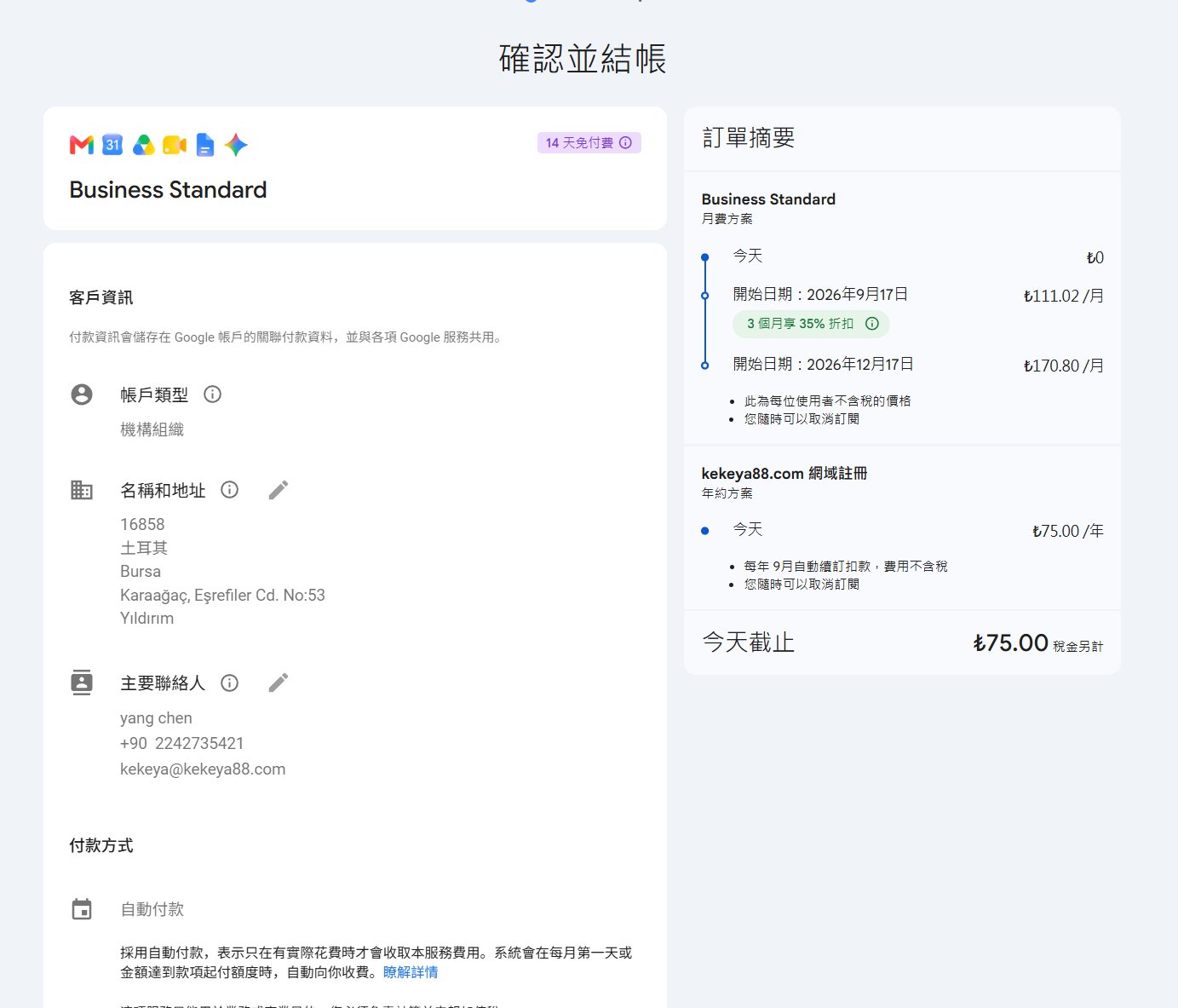This screenshot has width=1178, height=1008.
Task: Click the Business Standard plan title
Action: [x=168, y=189]
